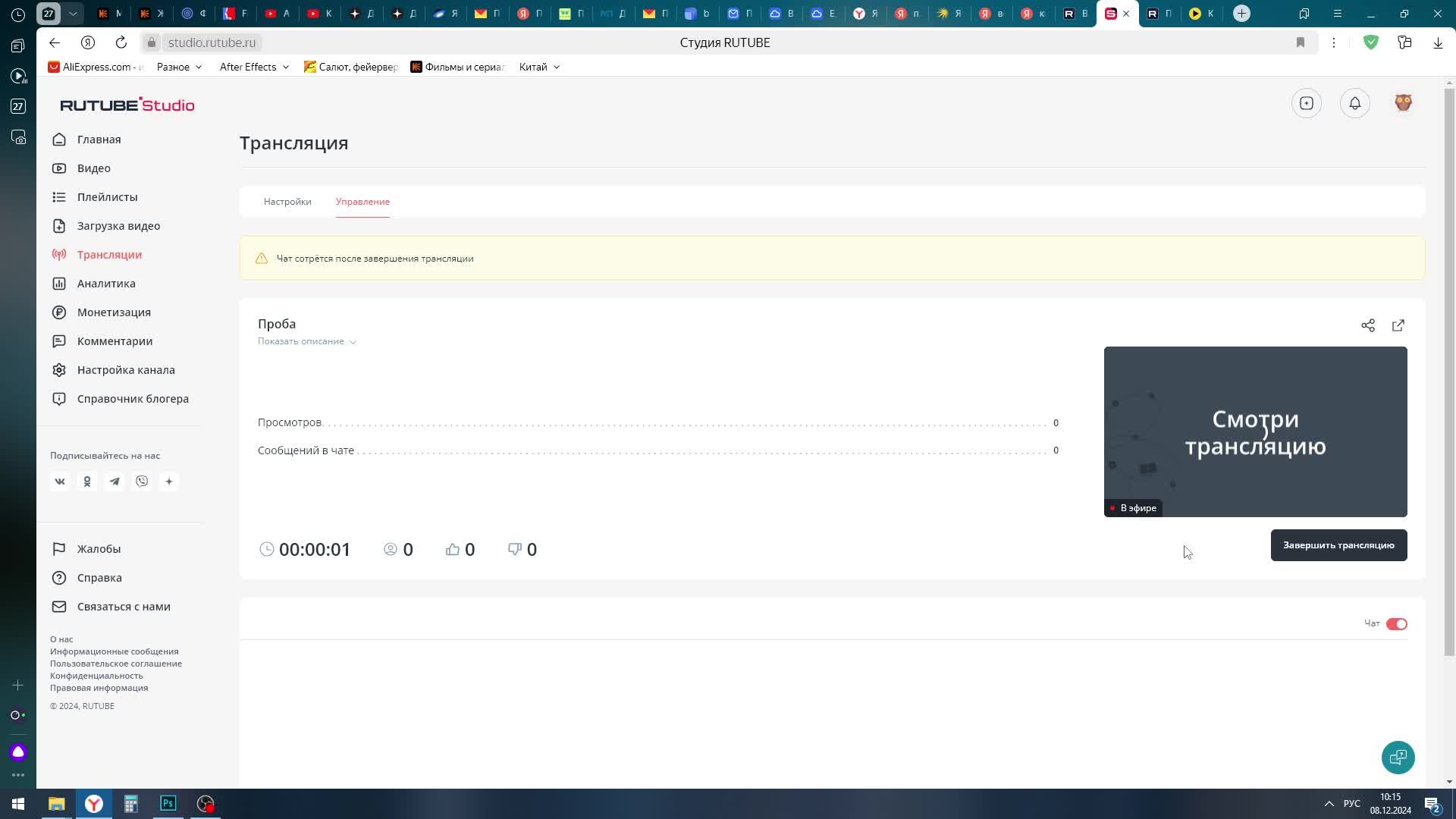Open the broadcast in a new window icon

click(x=1398, y=325)
